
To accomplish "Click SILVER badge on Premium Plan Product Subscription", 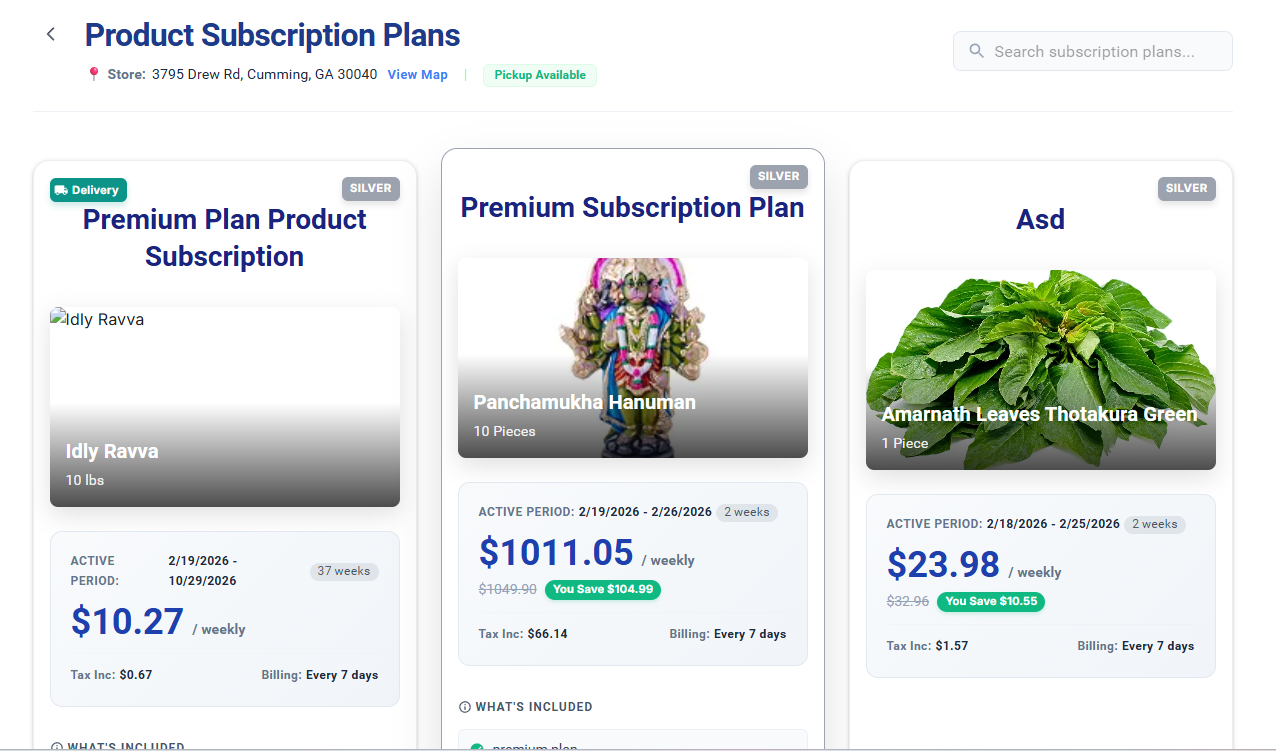I will pyautogui.click(x=370, y=188).
